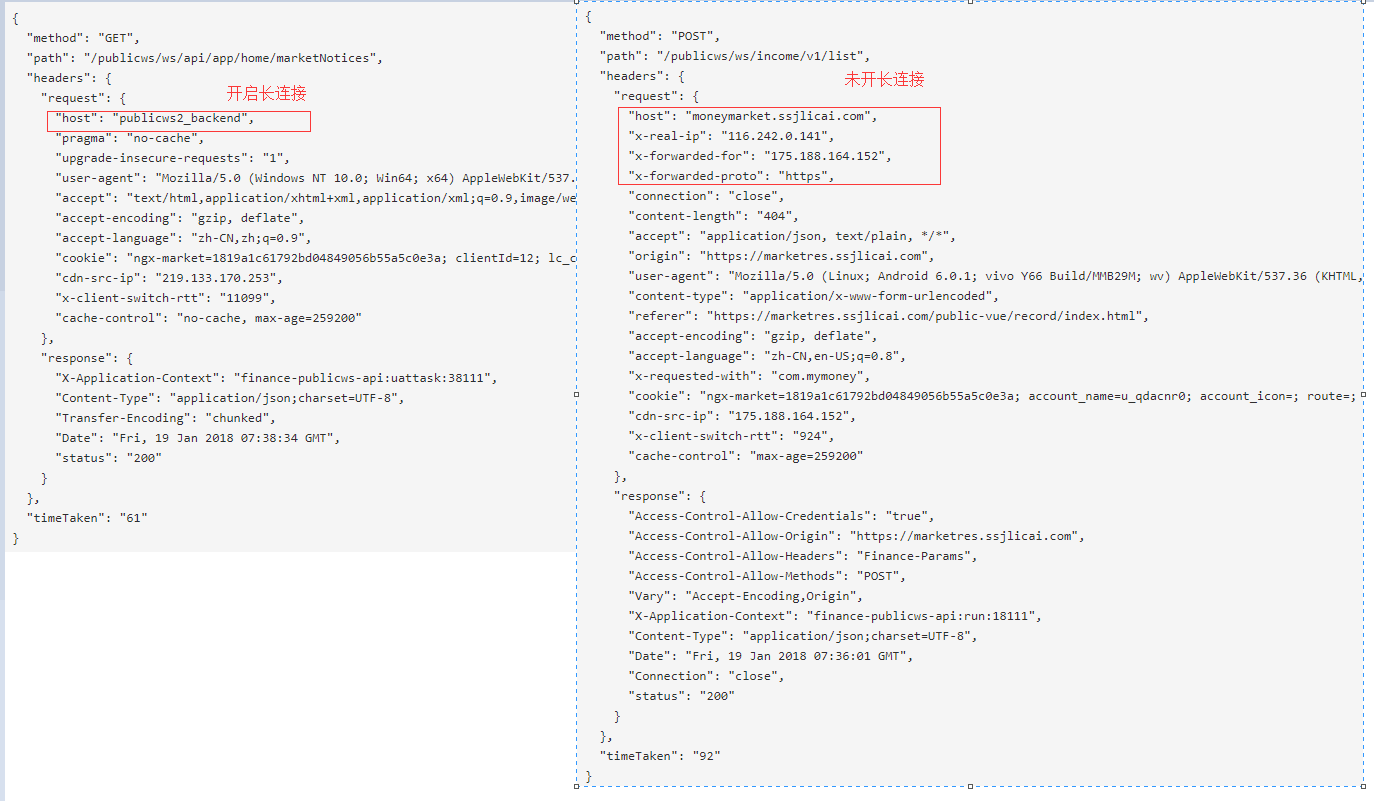Select the "116.242.0.141" x-real-ip value
This screenshot has width=1374, height=801.
tap(775, 136)
